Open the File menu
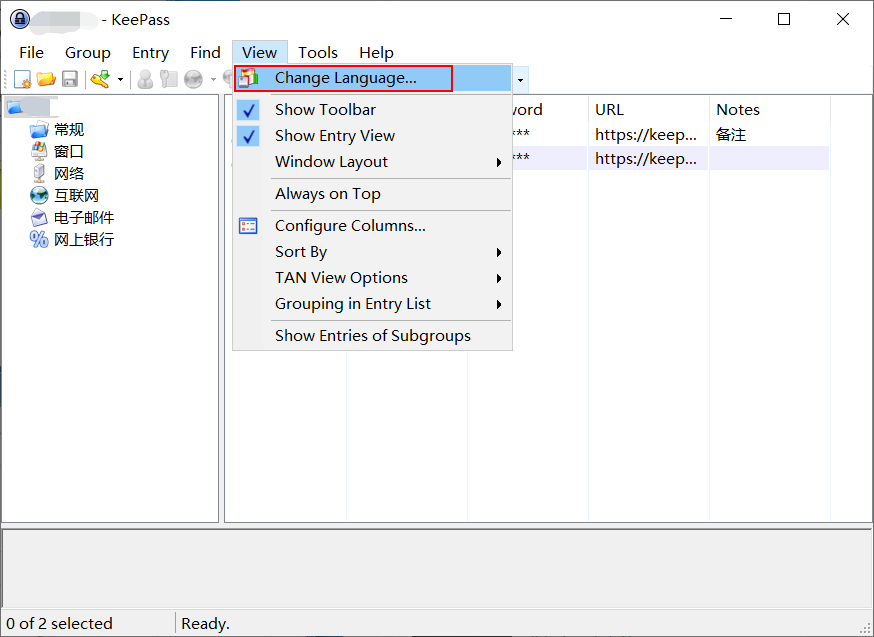The width and height of the screenshot is (874, 637). [31, 52]
